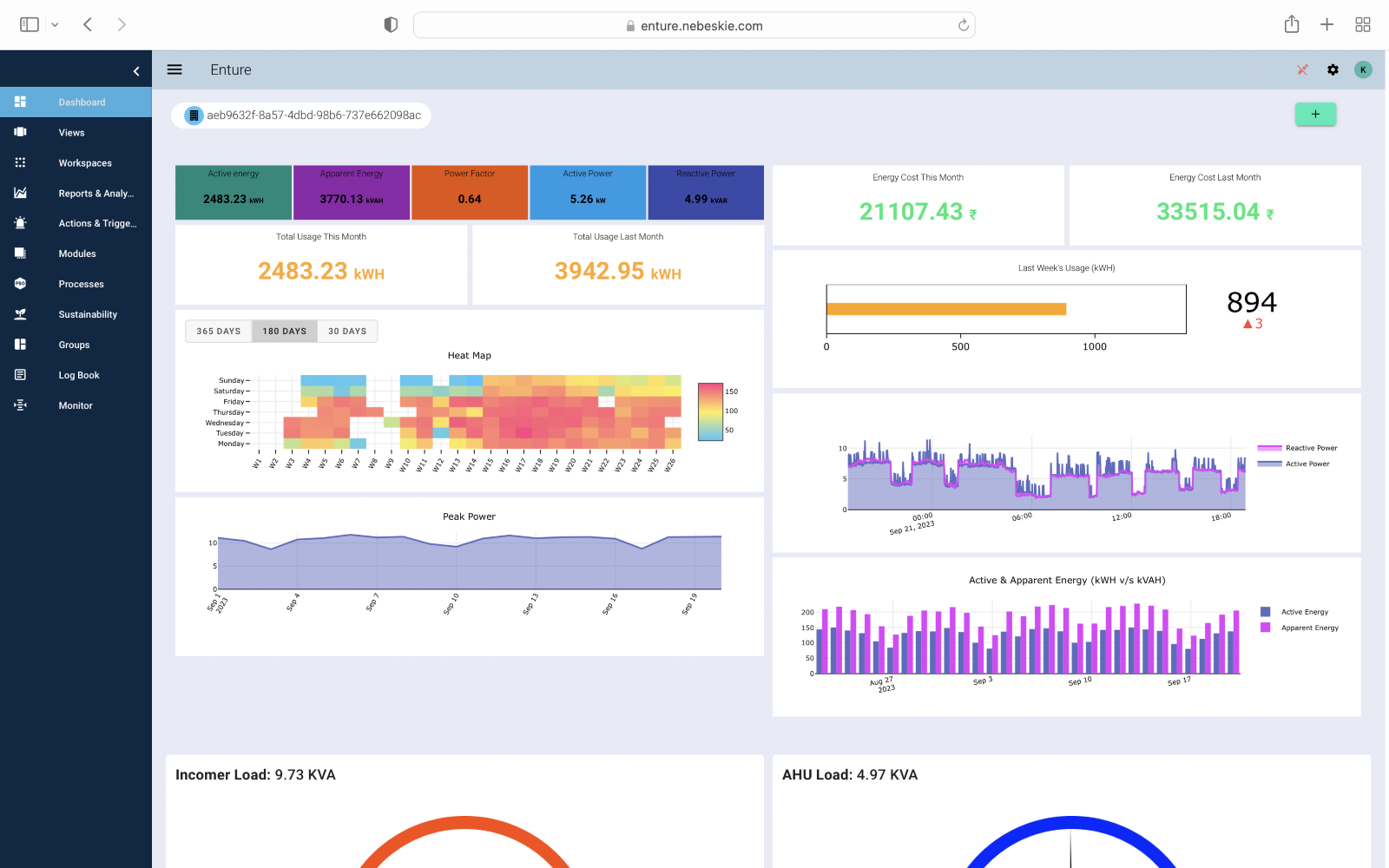Image resolution: width=1389 pixels, height=868 pixels.
Task: Open the Workspaces menu item
Action: click(85, 163)
